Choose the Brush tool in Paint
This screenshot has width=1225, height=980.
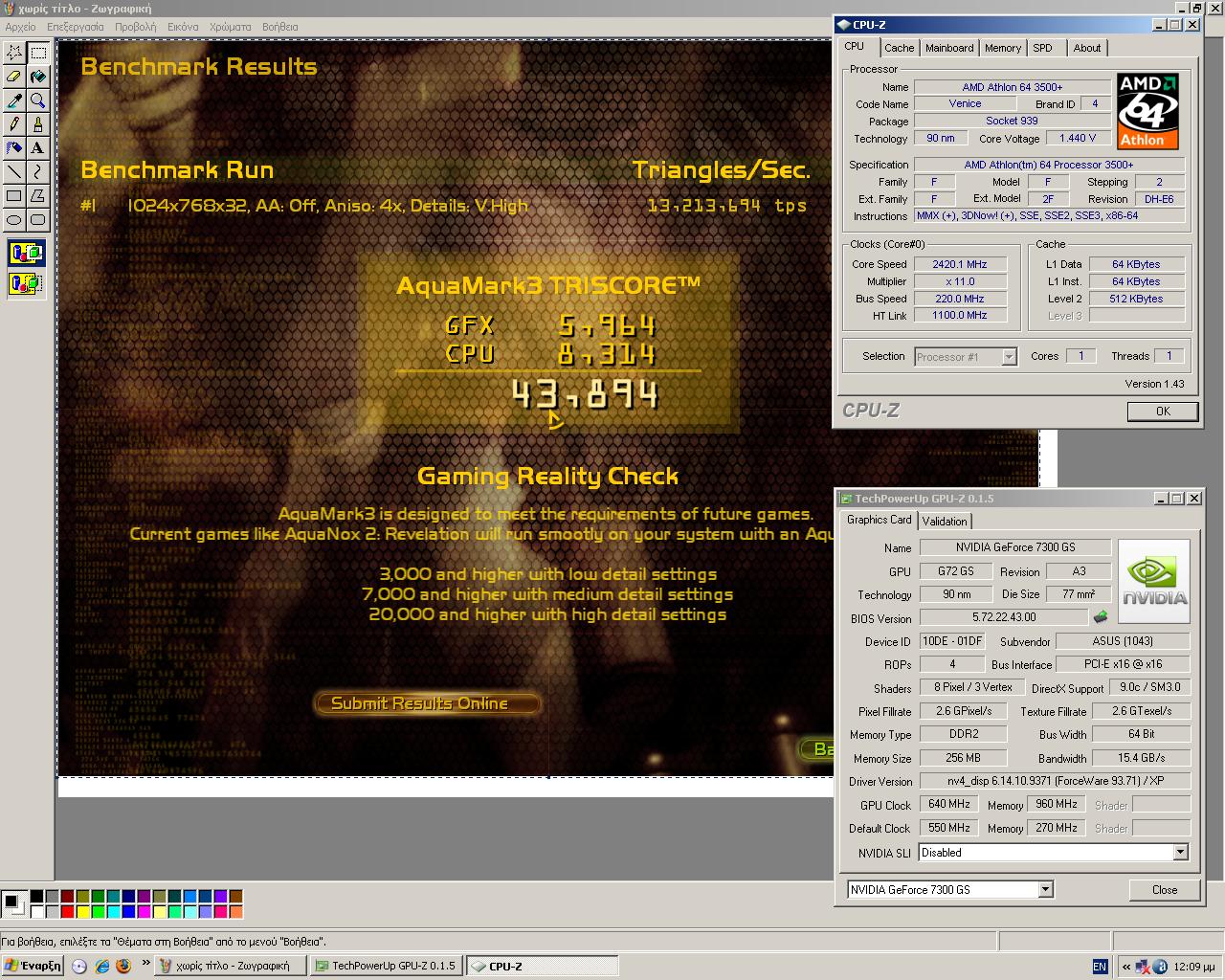click(38, 124)
